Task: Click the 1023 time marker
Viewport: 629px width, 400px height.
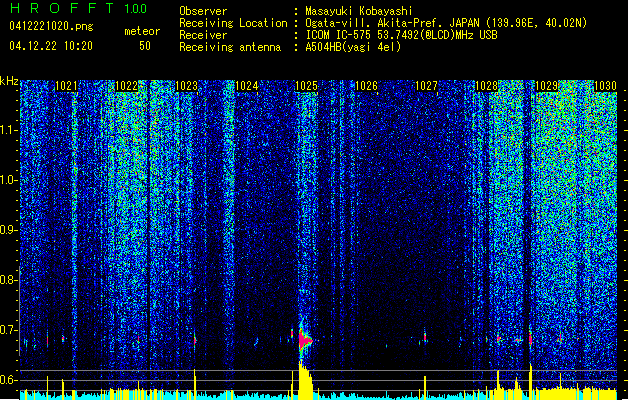Action: pos(187,86)
